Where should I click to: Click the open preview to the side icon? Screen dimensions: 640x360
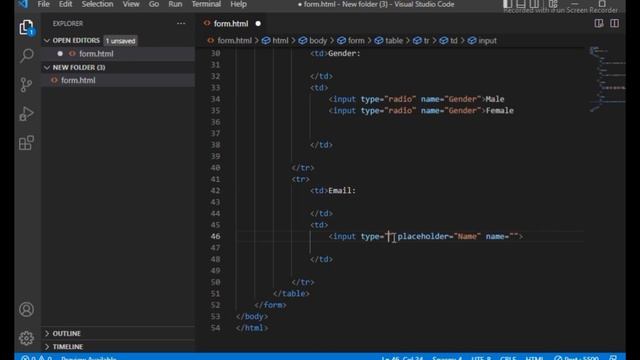coord(599,24)
